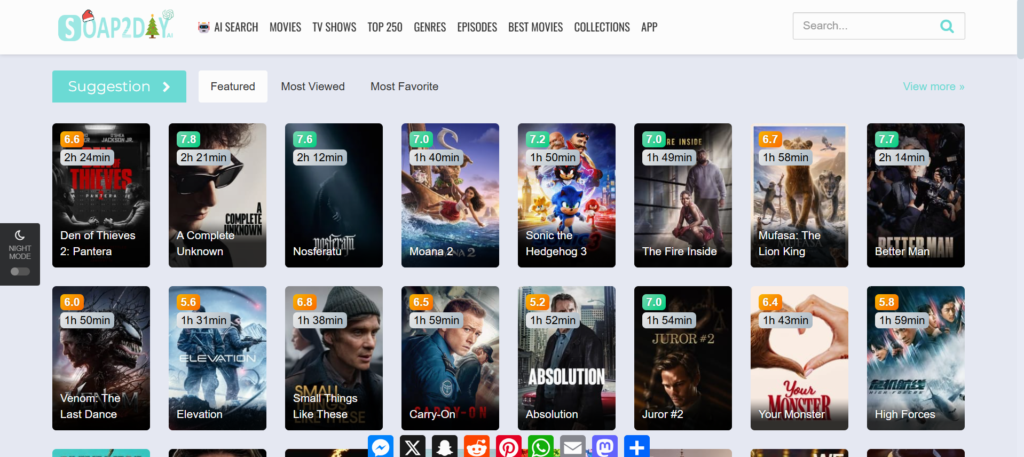Image resolution: width=1024 pixels, height=457 pixels.
Task: Click the 7.8 rating badge
Action: click(188, 139)
